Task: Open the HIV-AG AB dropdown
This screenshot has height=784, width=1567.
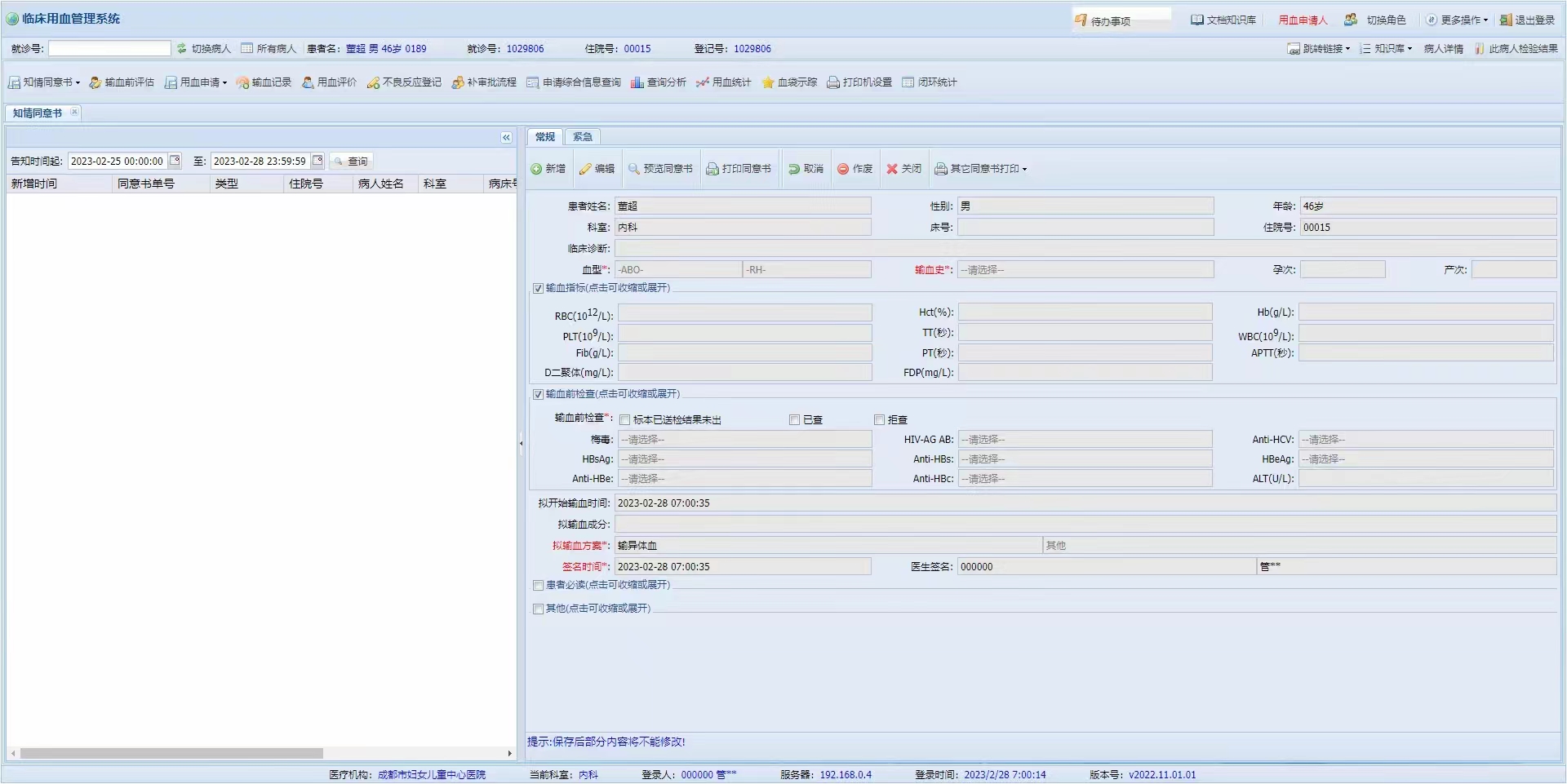Action: tap(1085, 440)
